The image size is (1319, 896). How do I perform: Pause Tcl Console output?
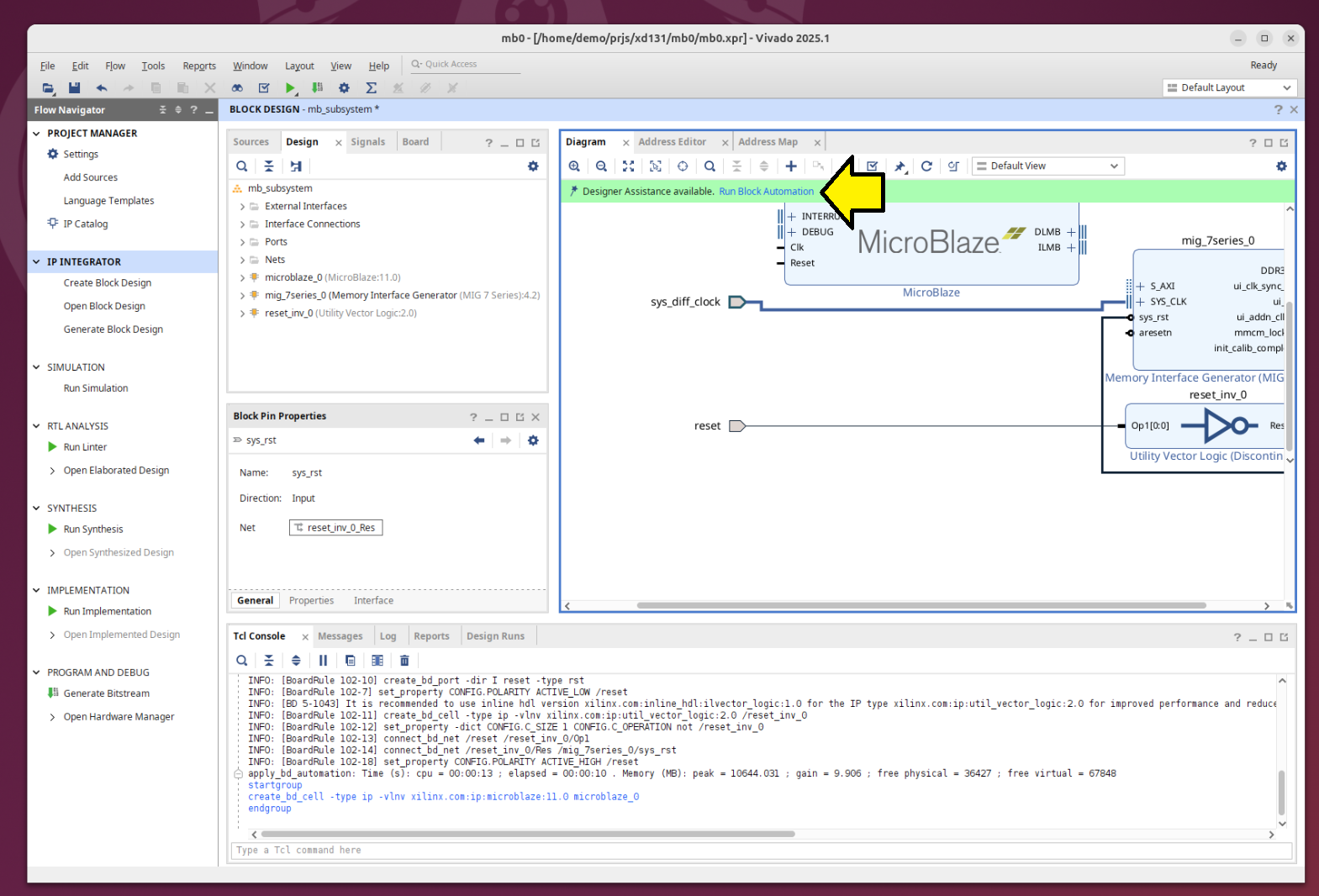pos(323,661)
